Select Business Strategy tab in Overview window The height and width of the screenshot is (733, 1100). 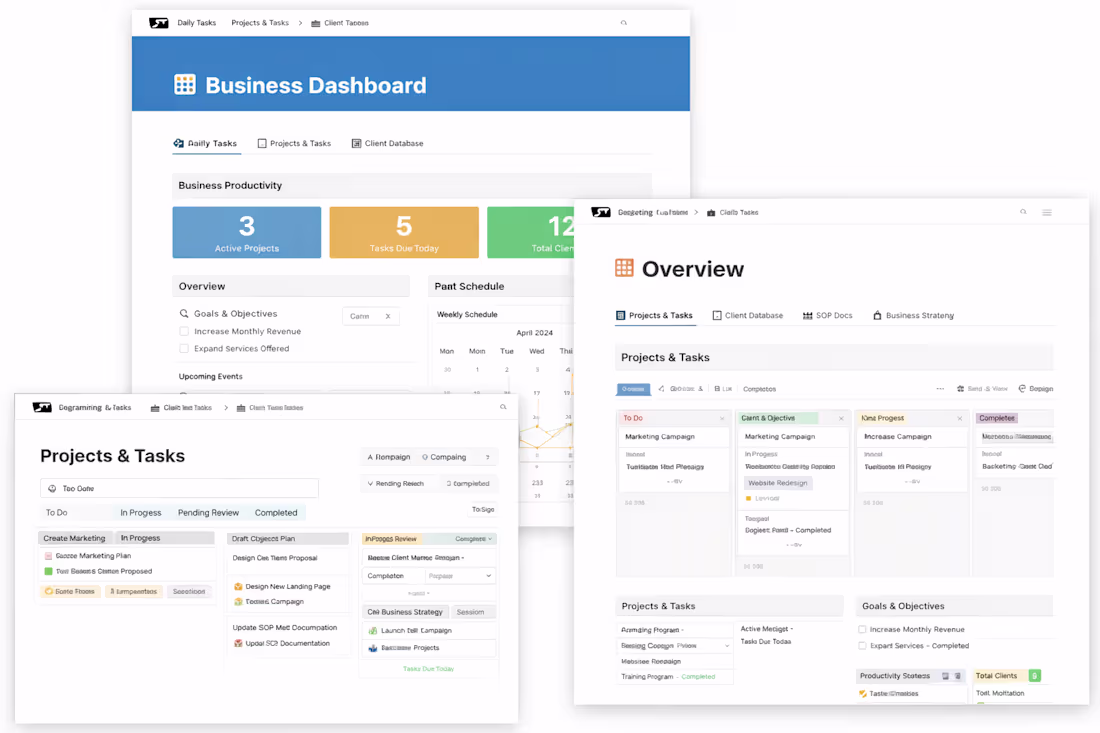click(913, 316)
